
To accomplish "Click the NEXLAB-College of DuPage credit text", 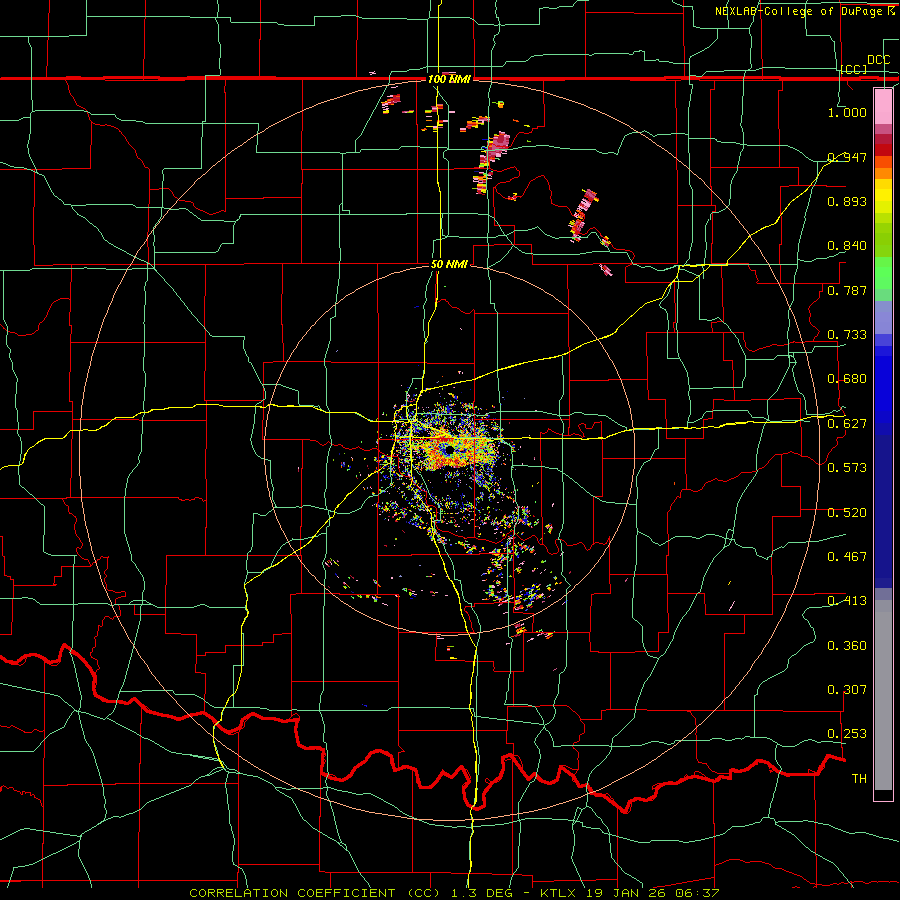I will point(798,11).
